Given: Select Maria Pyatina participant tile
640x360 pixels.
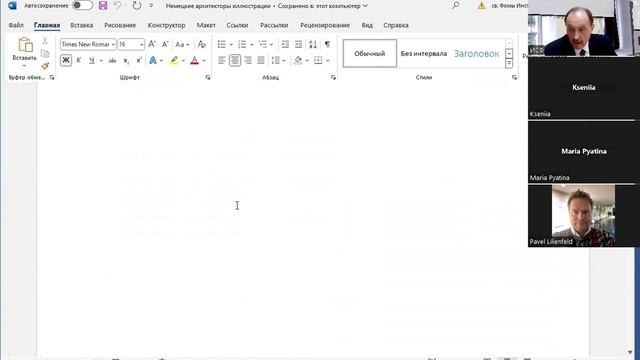Looking at the screenshot, I should click(583, 152).
